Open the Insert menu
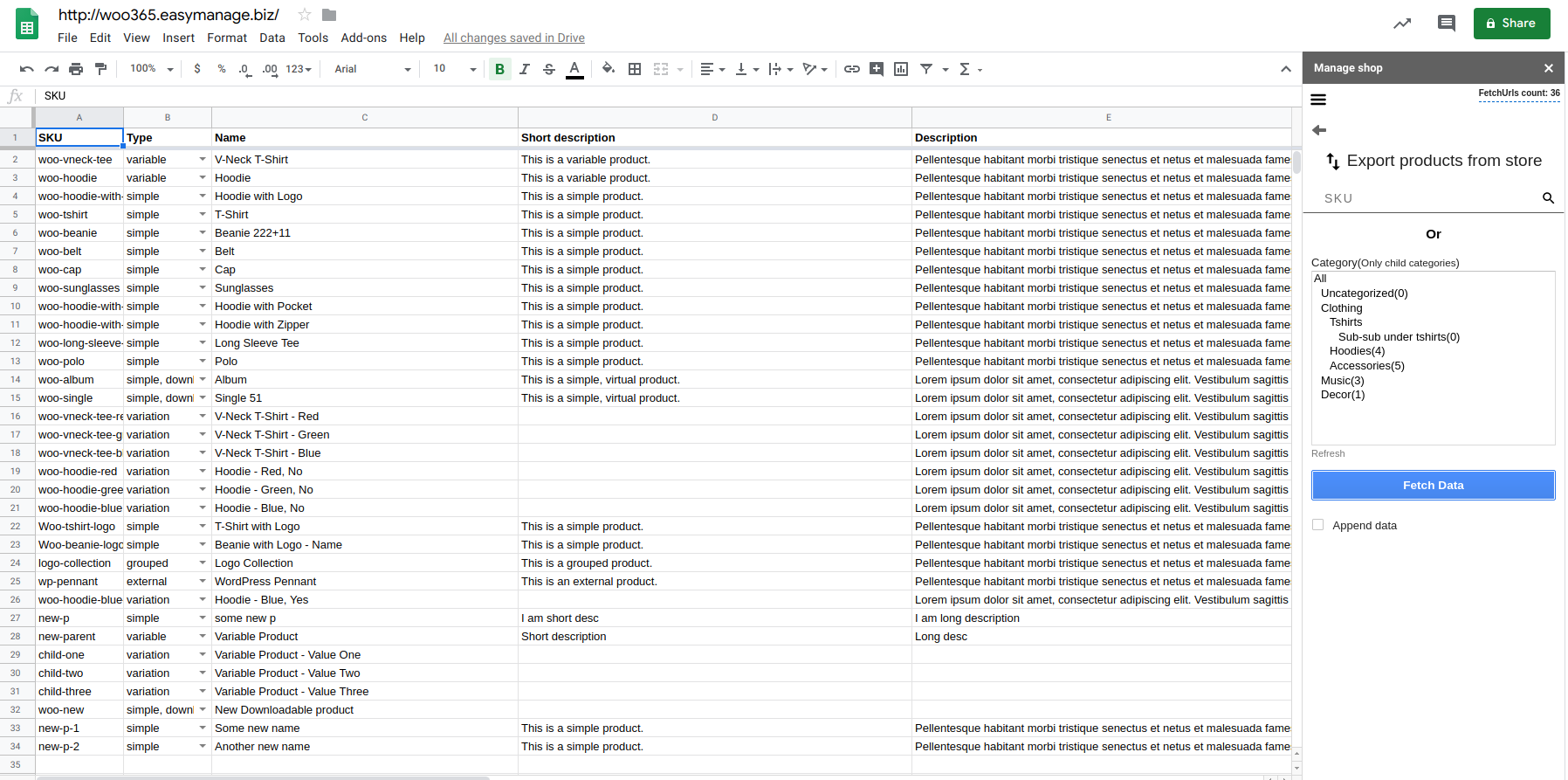This screenshot has height=780, width=1568. tap(178, 38)
